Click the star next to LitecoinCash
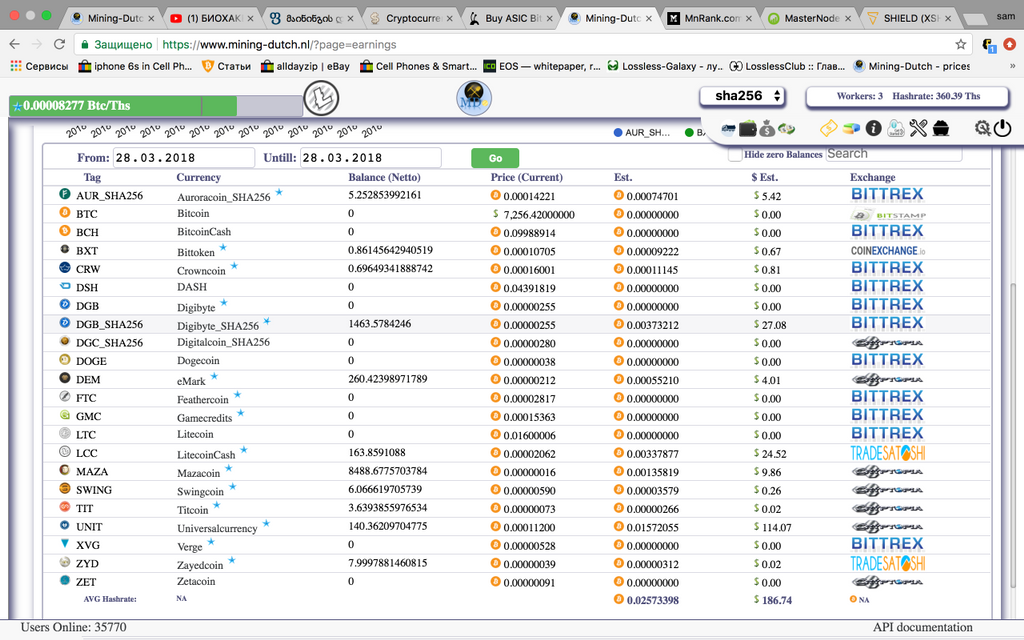1024x640 pixels. coord(244,450)
